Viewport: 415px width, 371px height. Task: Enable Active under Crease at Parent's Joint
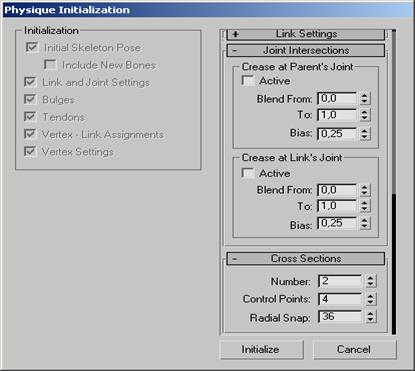coord(248,81)
